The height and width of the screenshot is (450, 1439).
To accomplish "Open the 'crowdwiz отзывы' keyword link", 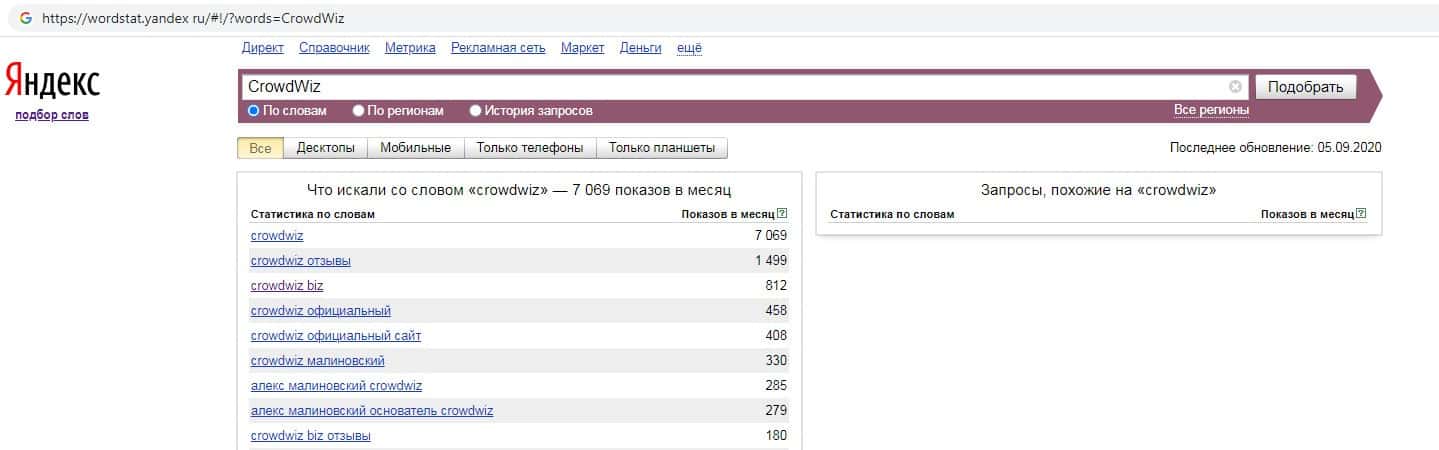I will (x=300, y=261).
